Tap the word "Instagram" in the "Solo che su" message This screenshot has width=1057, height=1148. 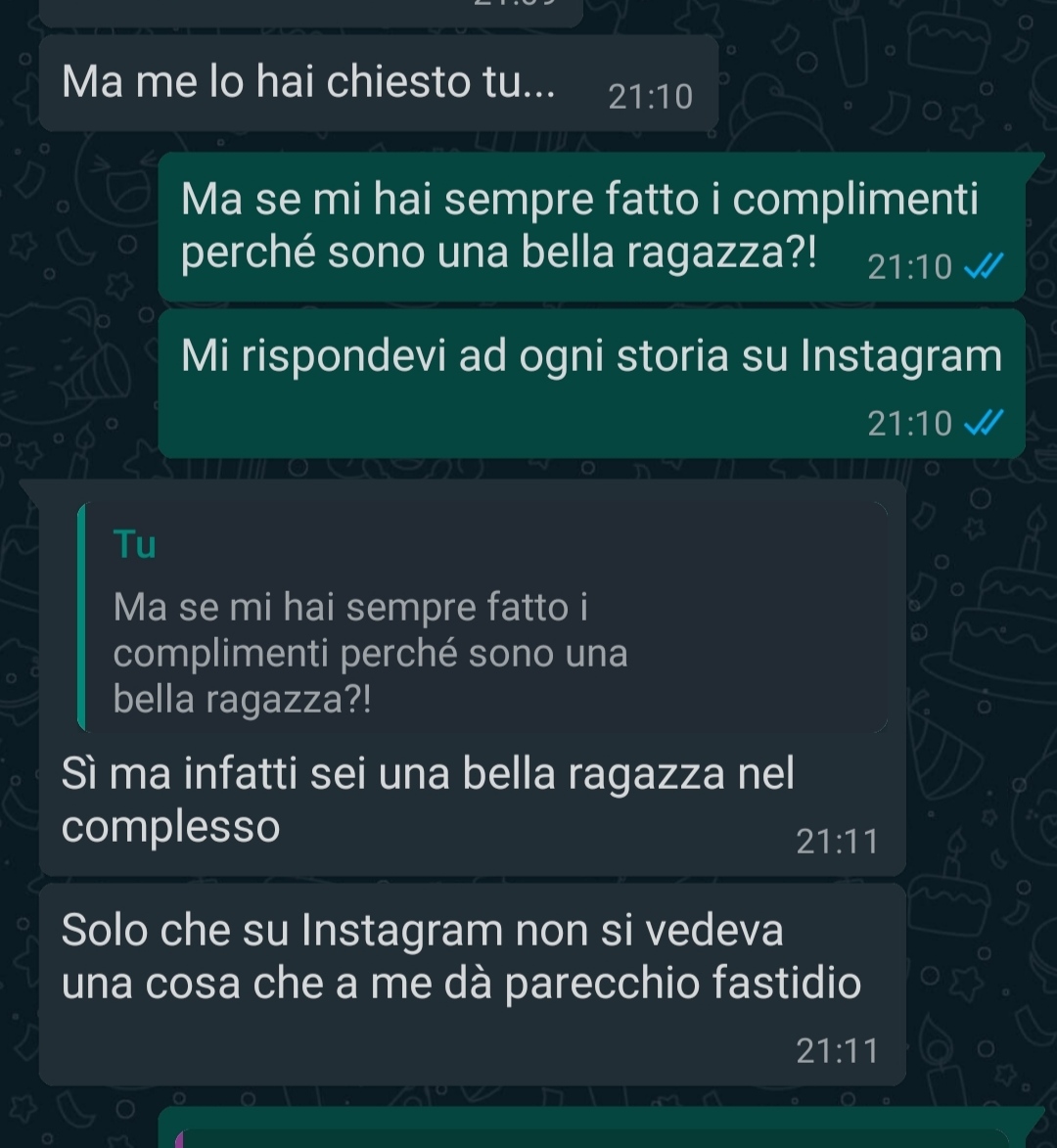[x=402, y=932]
